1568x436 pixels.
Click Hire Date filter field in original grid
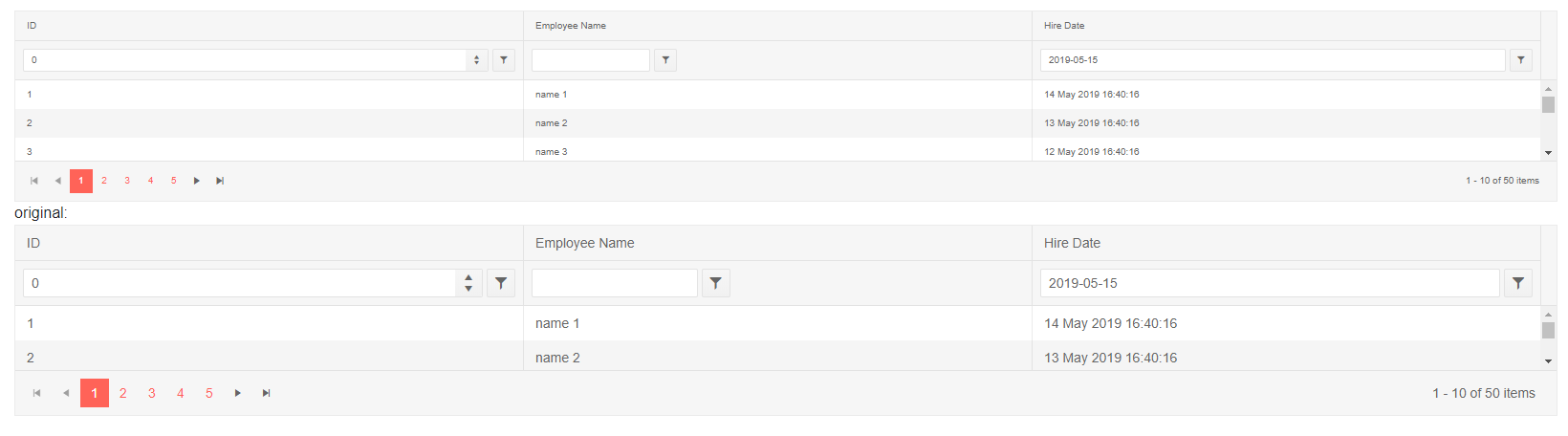(1269, 283)
